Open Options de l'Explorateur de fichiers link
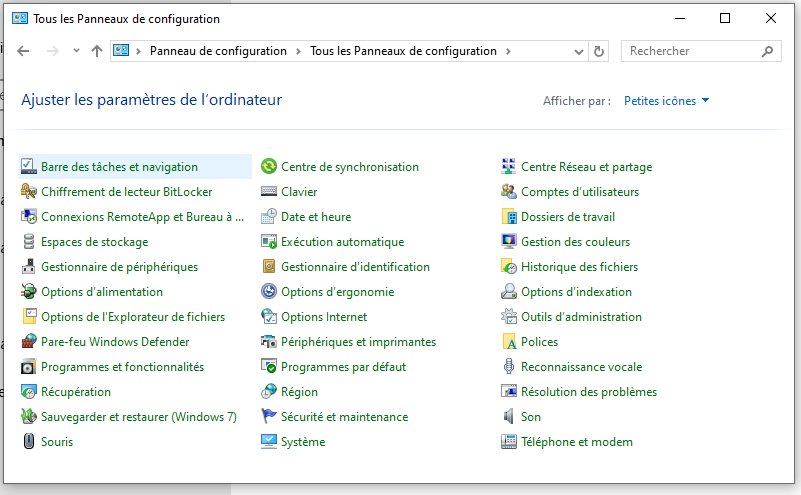 [133, 317]
